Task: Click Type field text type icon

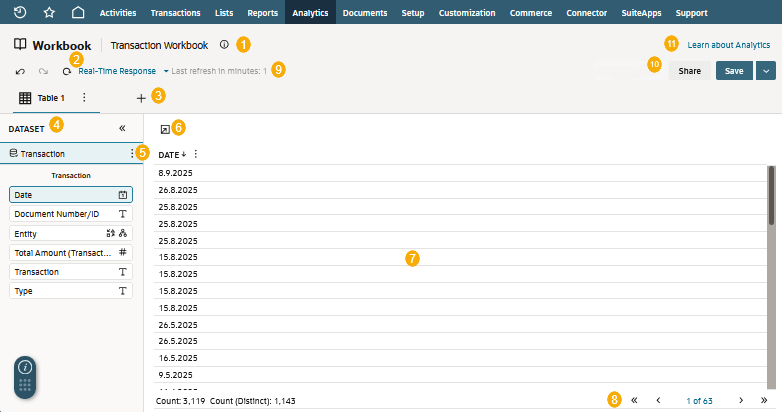Action: tap(123, 291)
